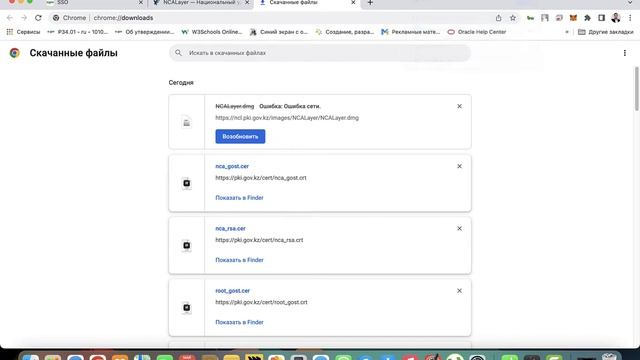Show nca_rsa.cer in Finder
Viewport: 640px width, 360px height.
pyautogui.click(x=239, y=260)
